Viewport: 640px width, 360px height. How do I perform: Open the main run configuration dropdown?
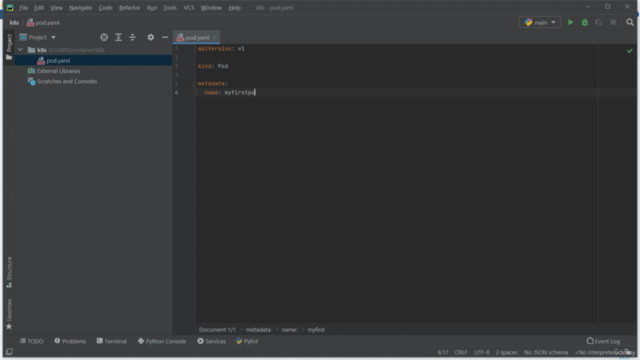coord(540,22)
